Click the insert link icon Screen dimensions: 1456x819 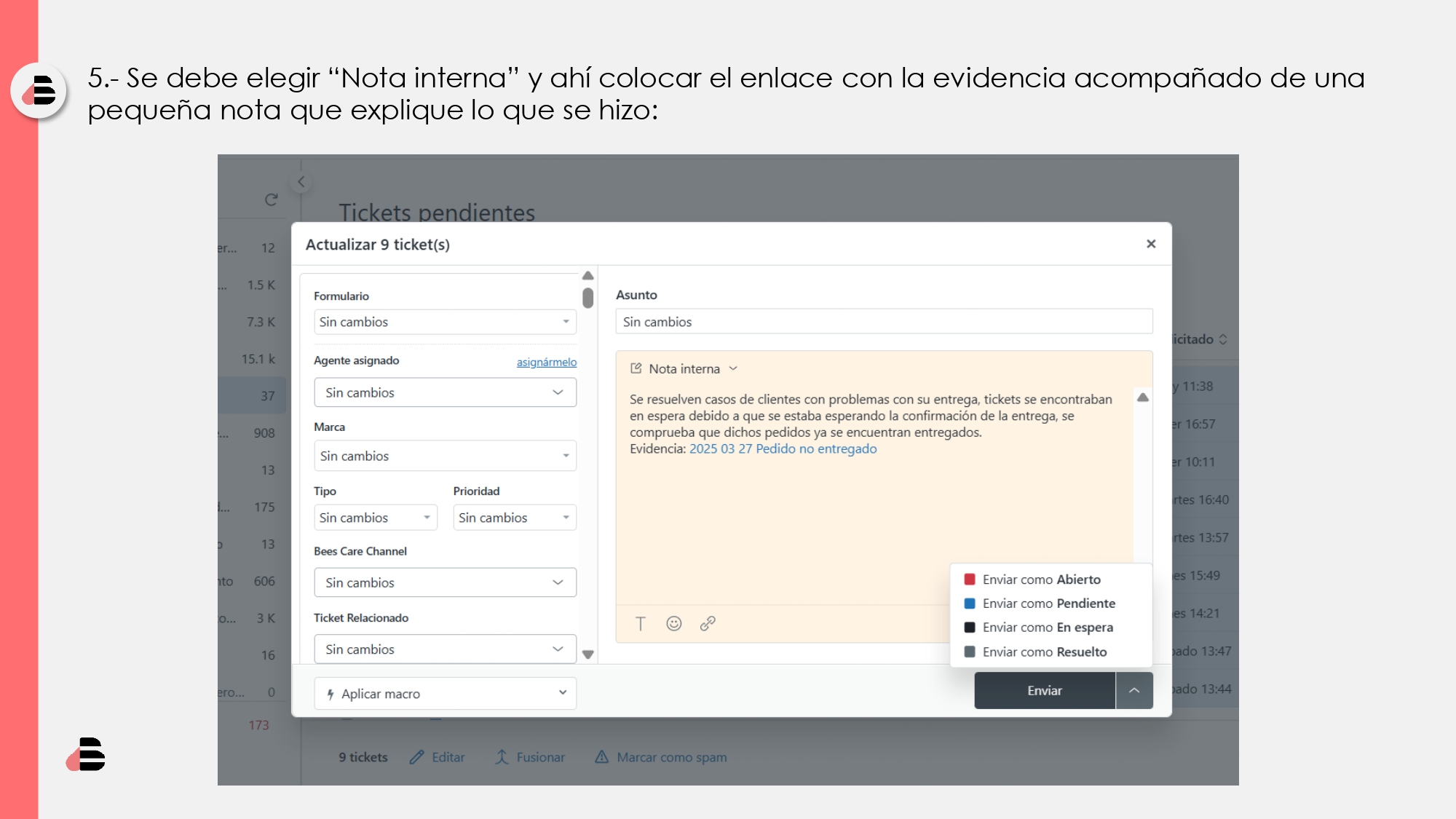tap(708, 623)
